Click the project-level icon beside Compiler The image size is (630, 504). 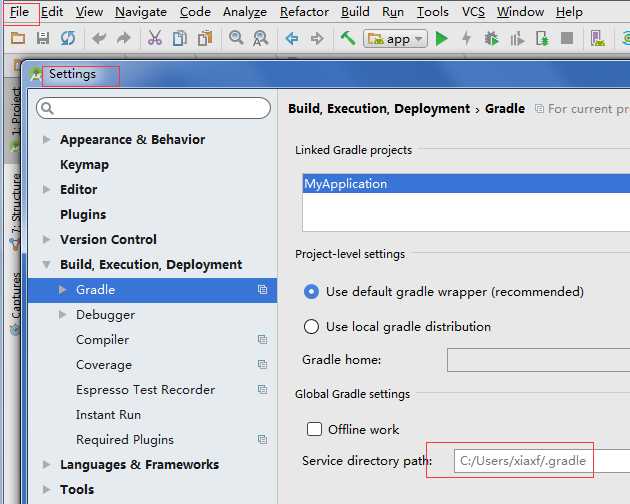pyautogui.click(x=262, y=340)
